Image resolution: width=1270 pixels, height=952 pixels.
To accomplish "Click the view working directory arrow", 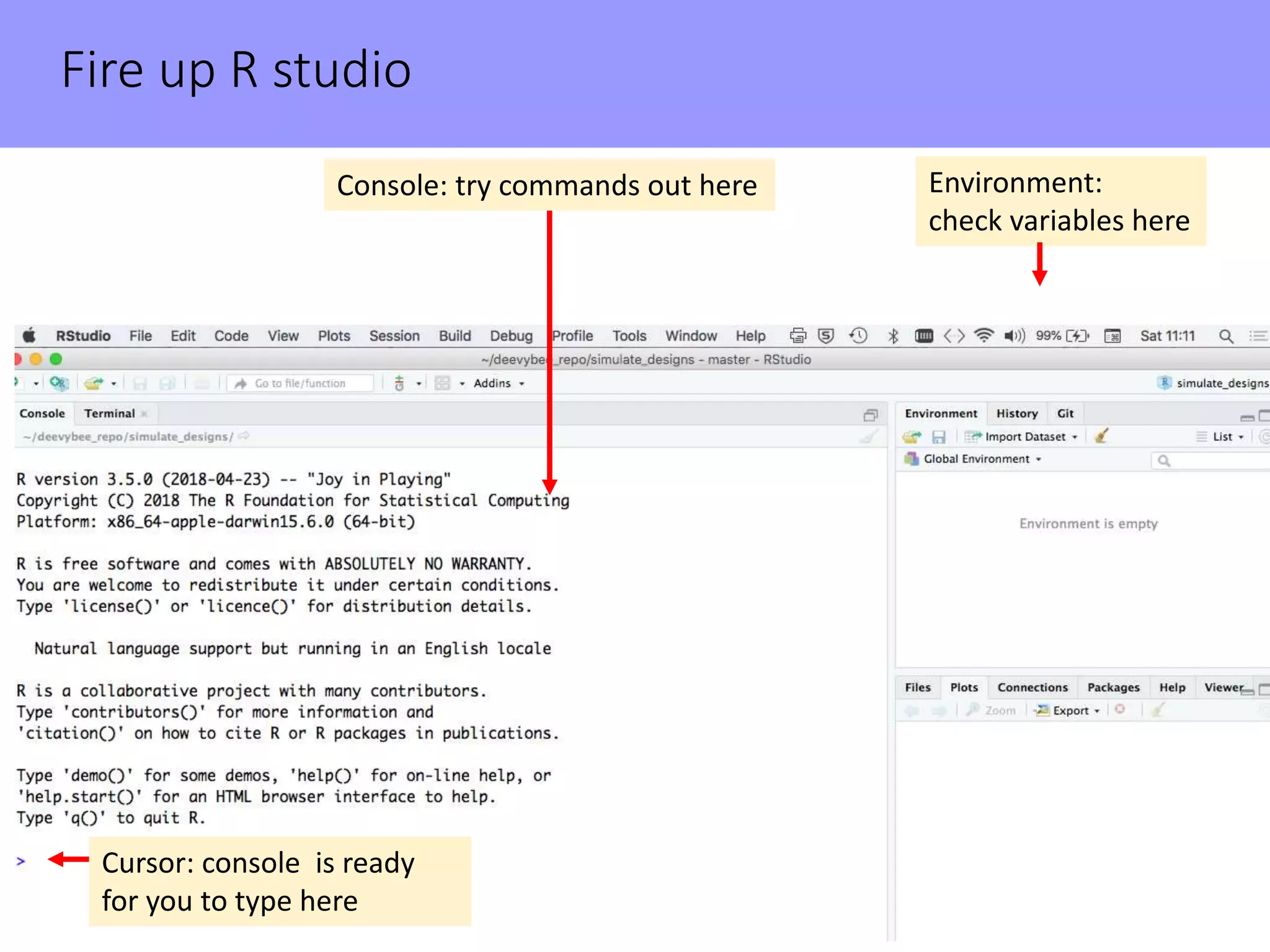I will (x=244, y=436).
